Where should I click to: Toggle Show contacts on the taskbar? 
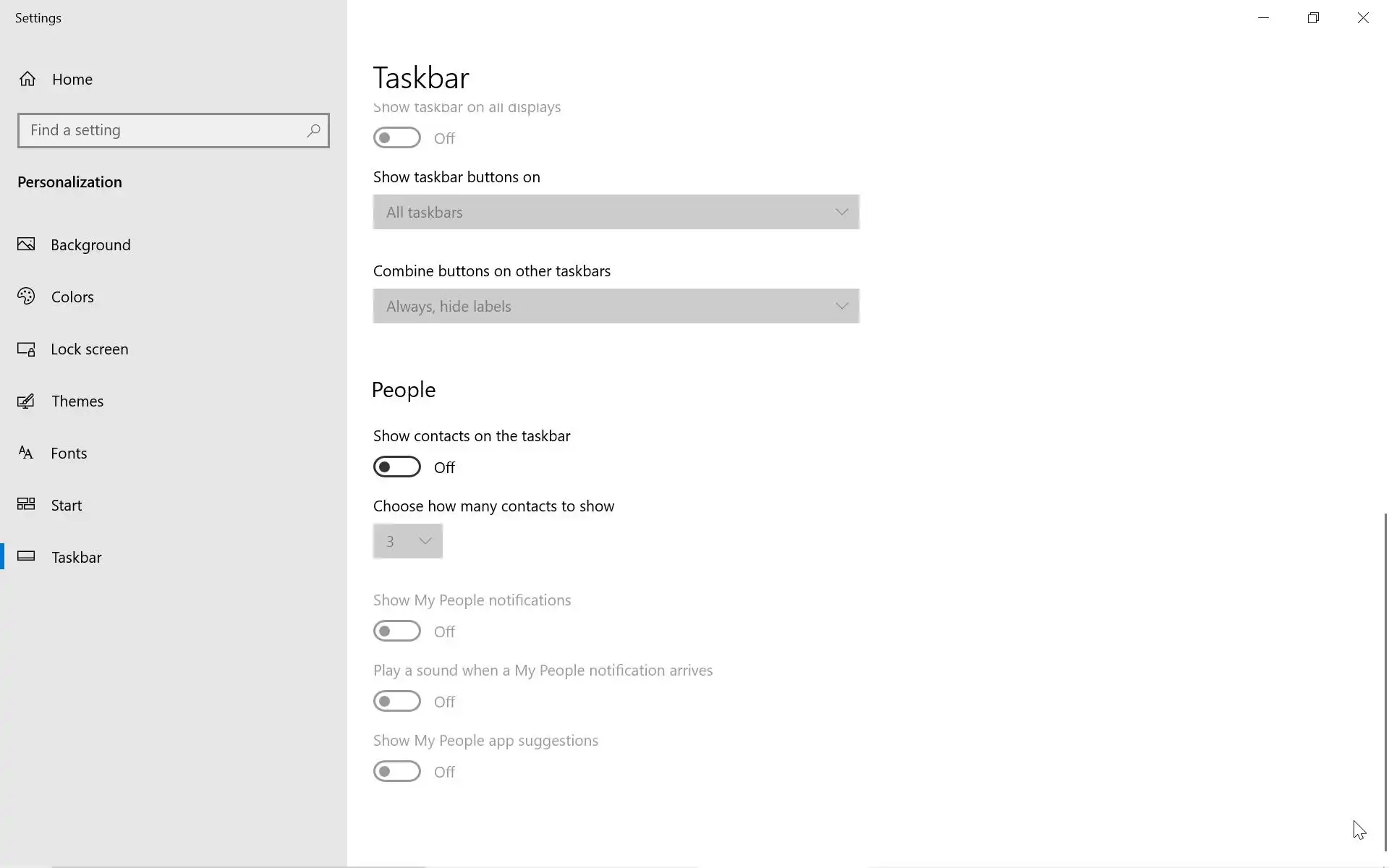point(397,467)
